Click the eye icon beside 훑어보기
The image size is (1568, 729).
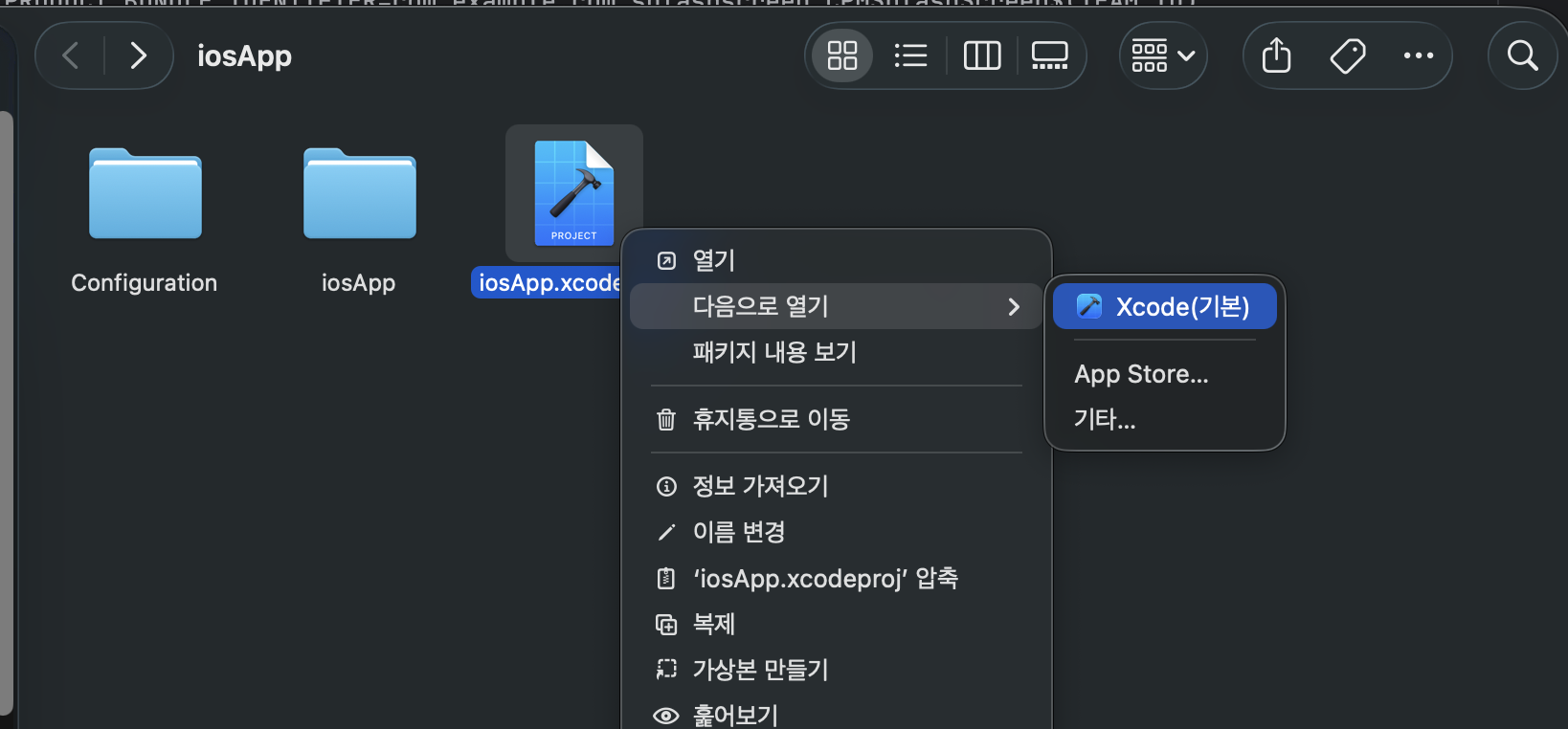point(666,716)
